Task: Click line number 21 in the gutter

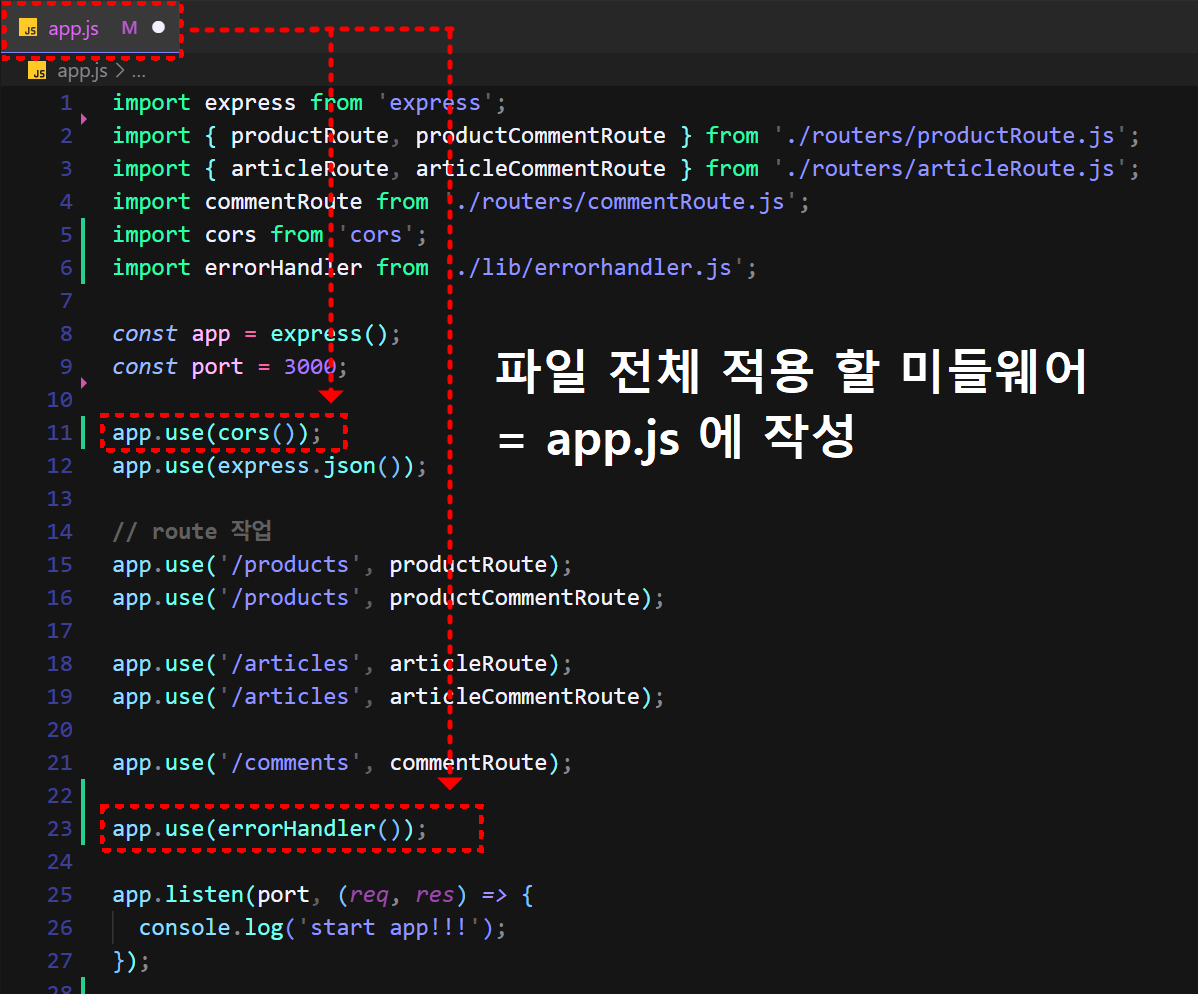Action: point(60,762)
